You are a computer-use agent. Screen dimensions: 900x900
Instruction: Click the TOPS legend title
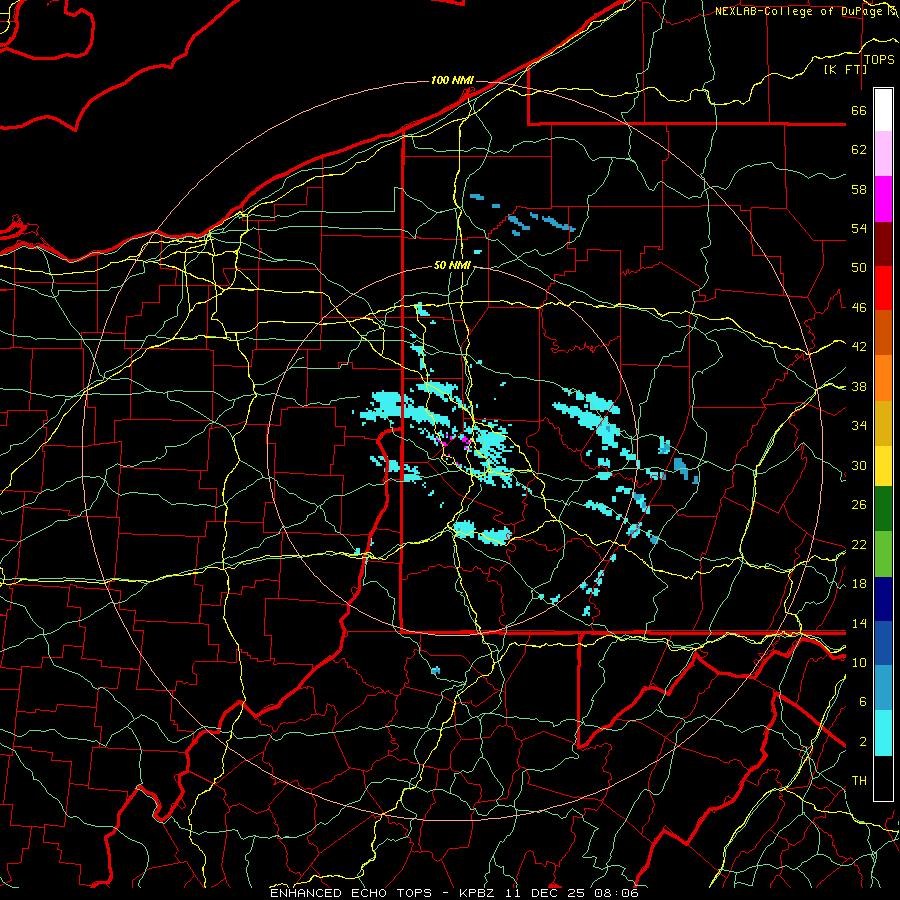click(x=879, y=60)
